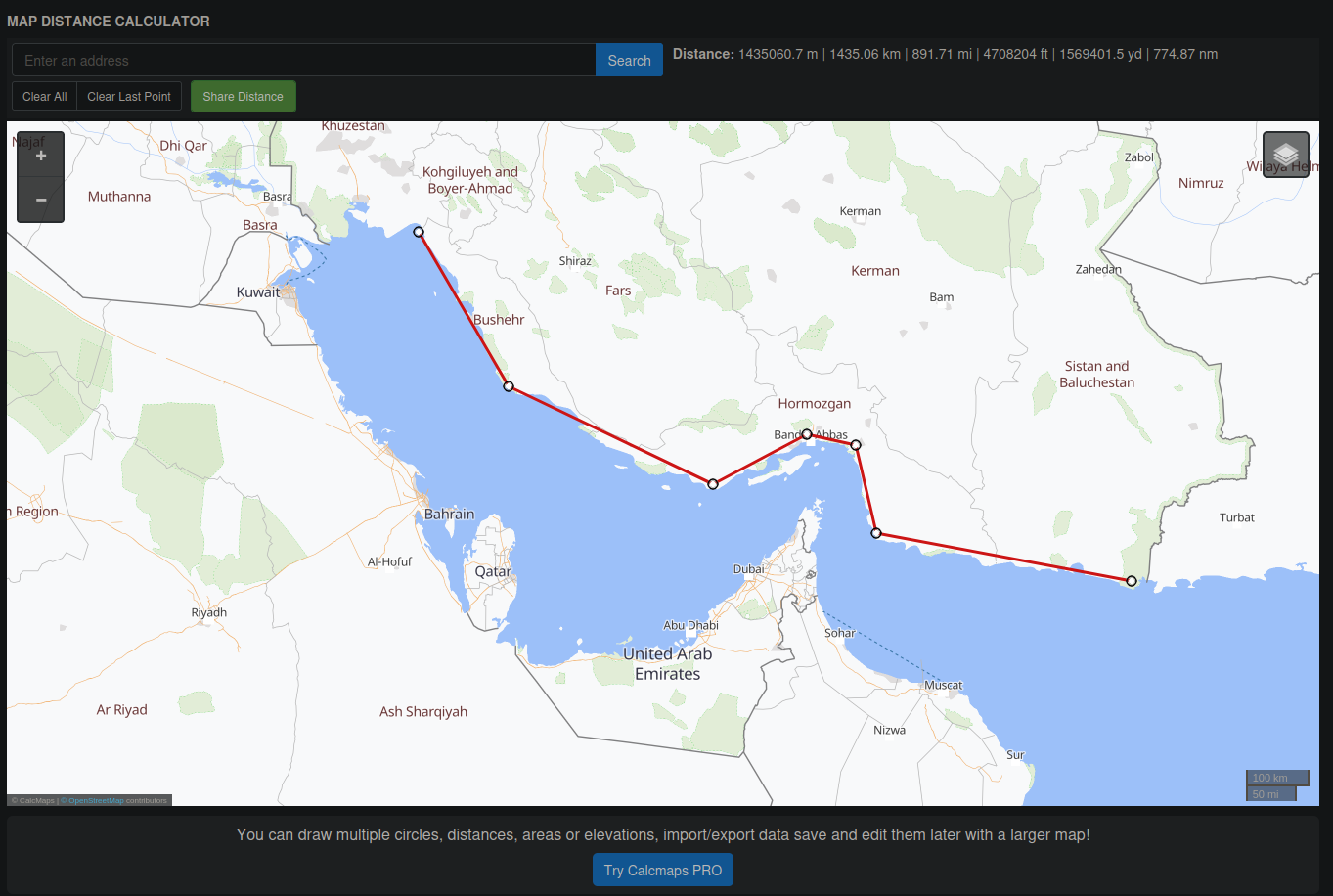The height and width of the screenshot is (896, 1333).
Task: Click the 'Muscat' label on the map
Action: 944,685
